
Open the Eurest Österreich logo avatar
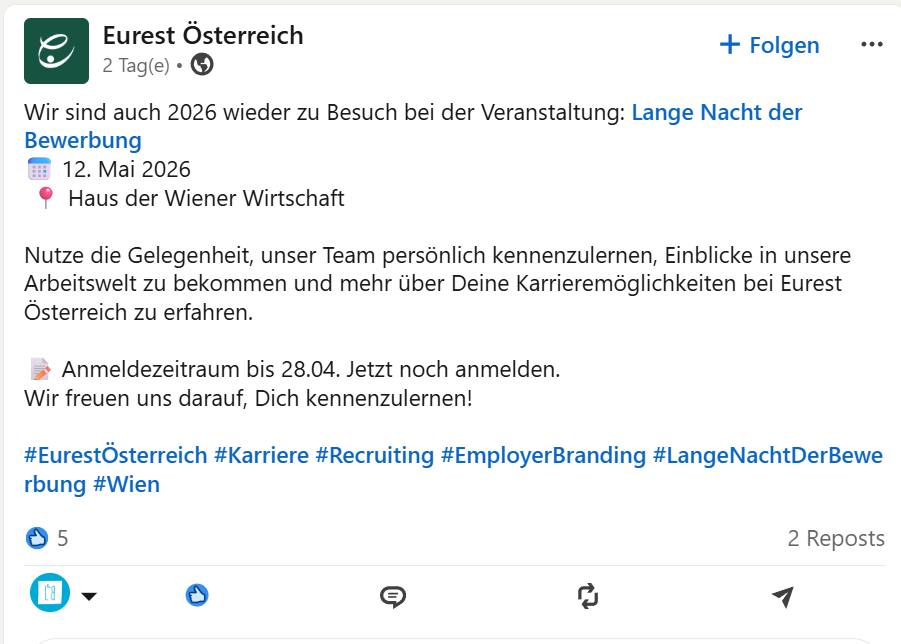(x=56, y=51)
